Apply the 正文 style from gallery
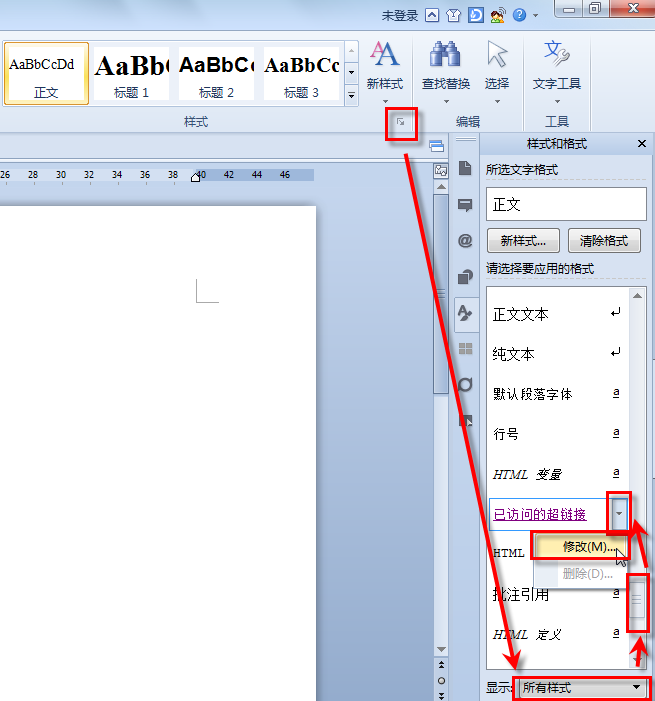 (x=46, y=74)
